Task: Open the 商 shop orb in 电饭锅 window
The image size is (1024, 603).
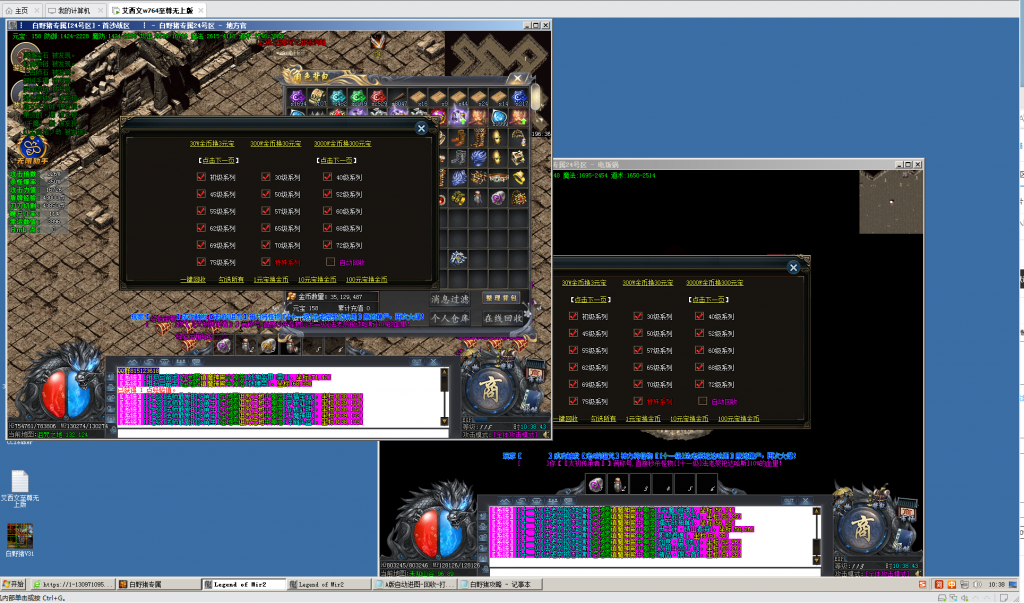Action: pos(863,528)
